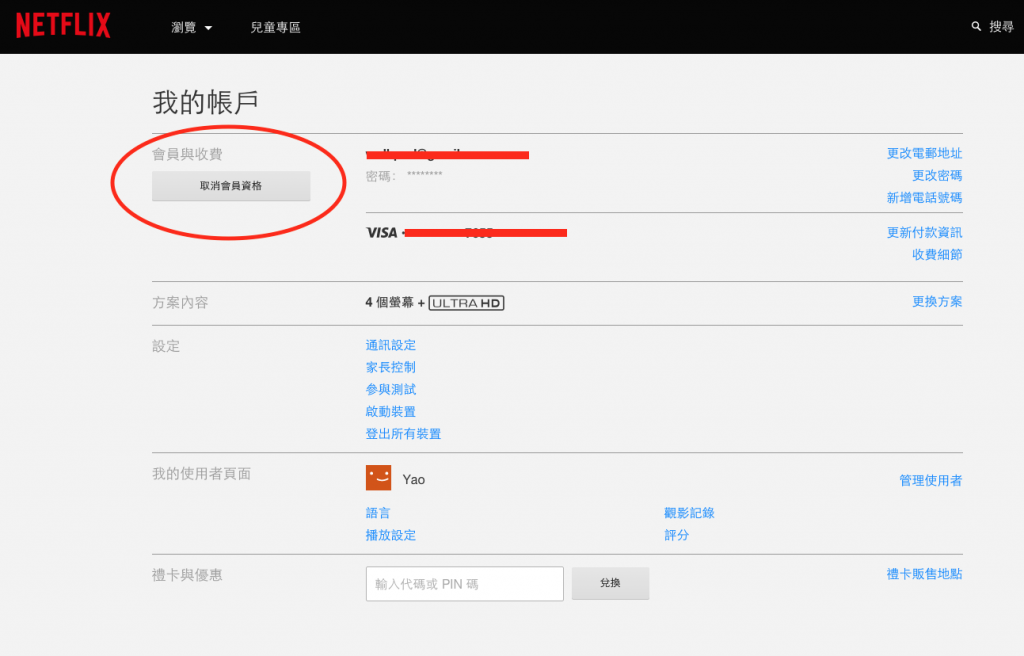Click the Yao profile name

pos(413,480)
